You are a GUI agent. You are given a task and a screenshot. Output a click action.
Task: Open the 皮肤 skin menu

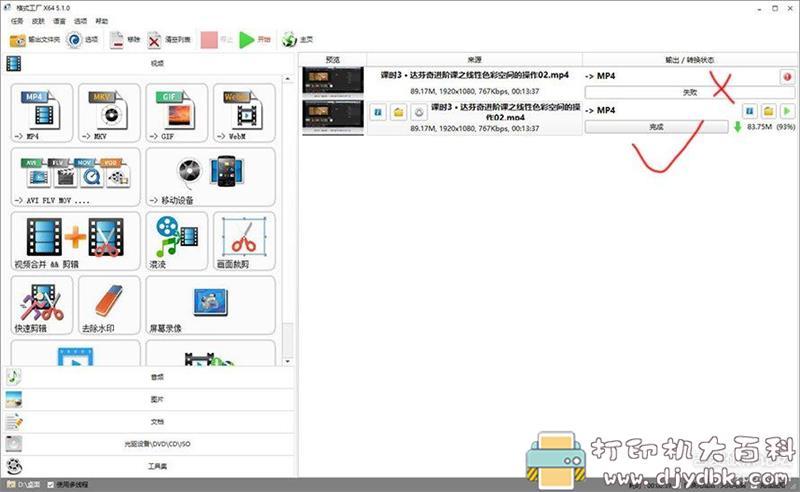(x=38, y=21)
